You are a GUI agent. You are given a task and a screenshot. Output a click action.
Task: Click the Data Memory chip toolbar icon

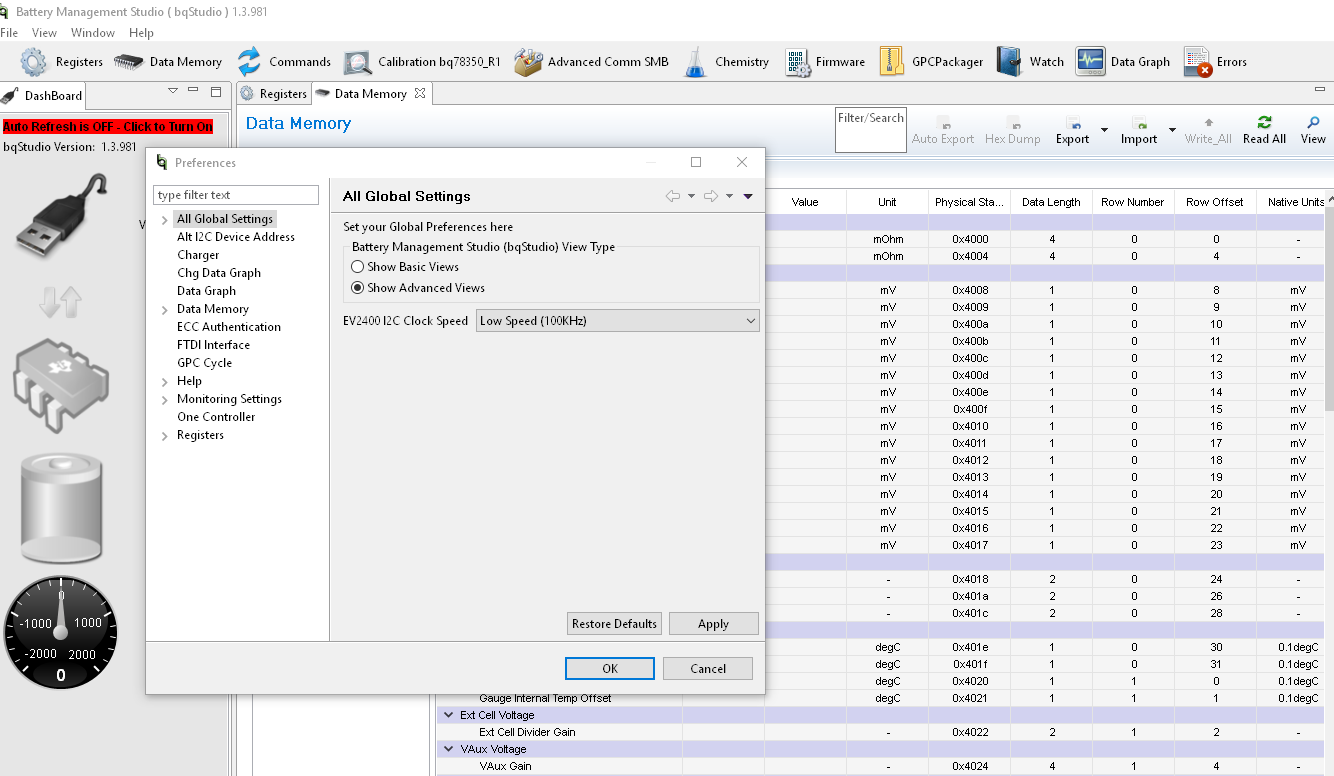(128, 62)
